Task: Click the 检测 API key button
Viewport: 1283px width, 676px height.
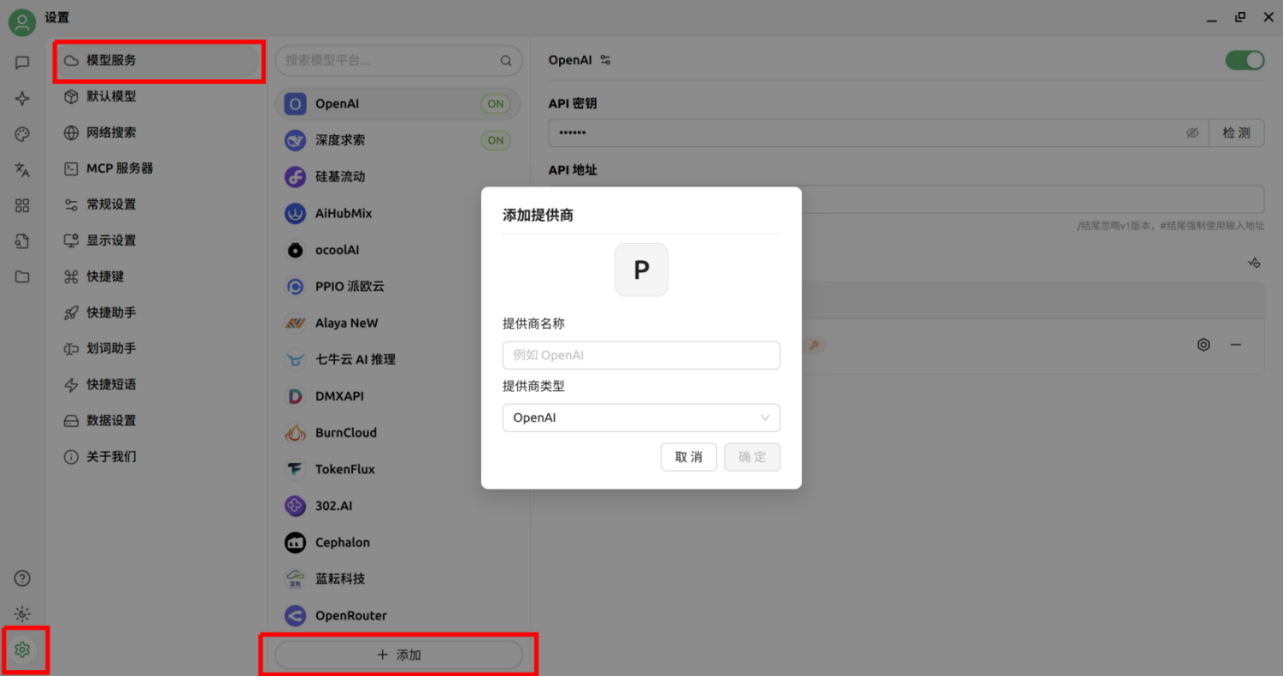Action: click(x=1237, y=133)
